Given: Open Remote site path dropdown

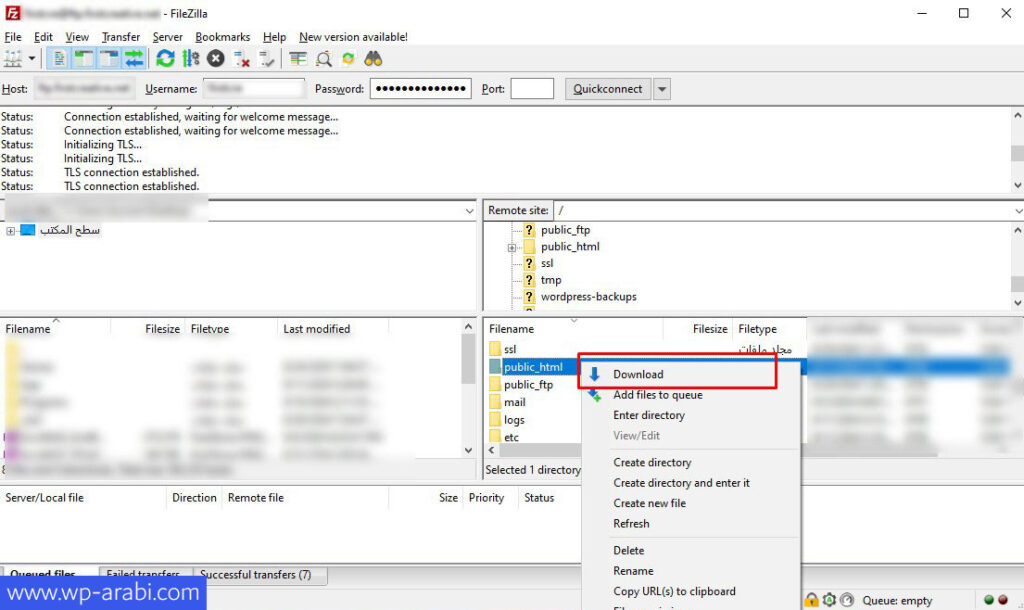Looking at the screenshot, I should point(1017,211).
